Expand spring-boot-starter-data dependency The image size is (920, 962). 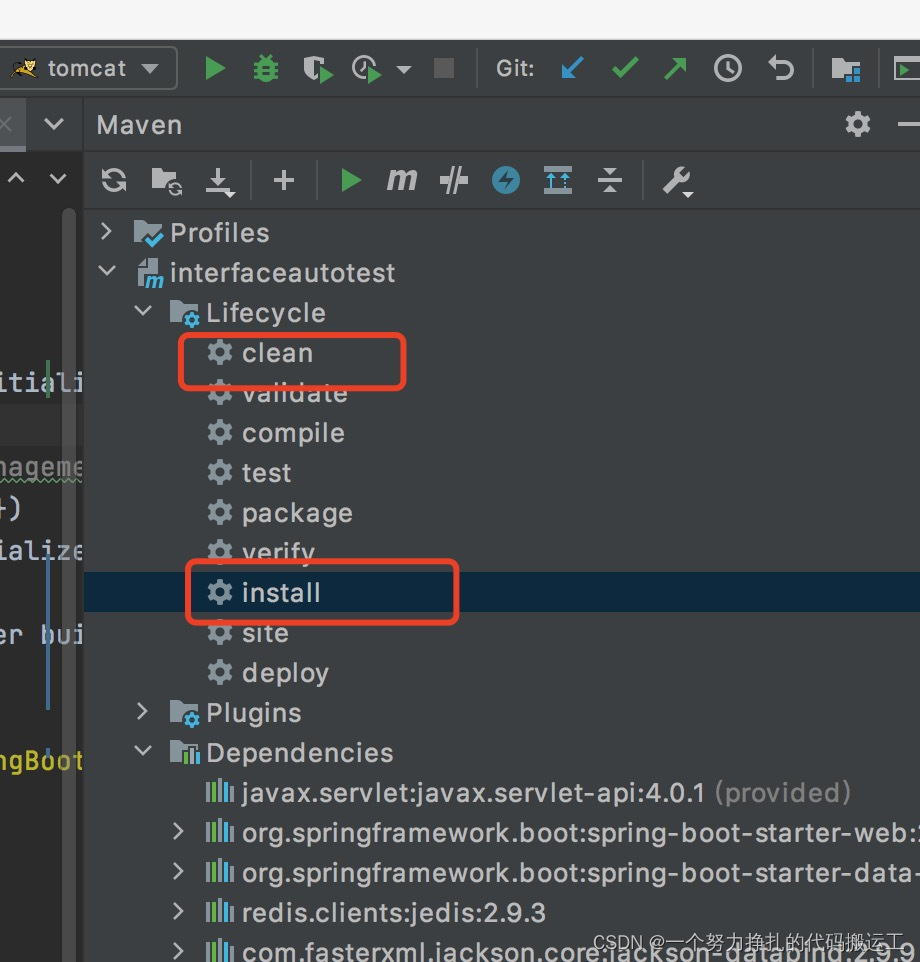pos(178,871)
